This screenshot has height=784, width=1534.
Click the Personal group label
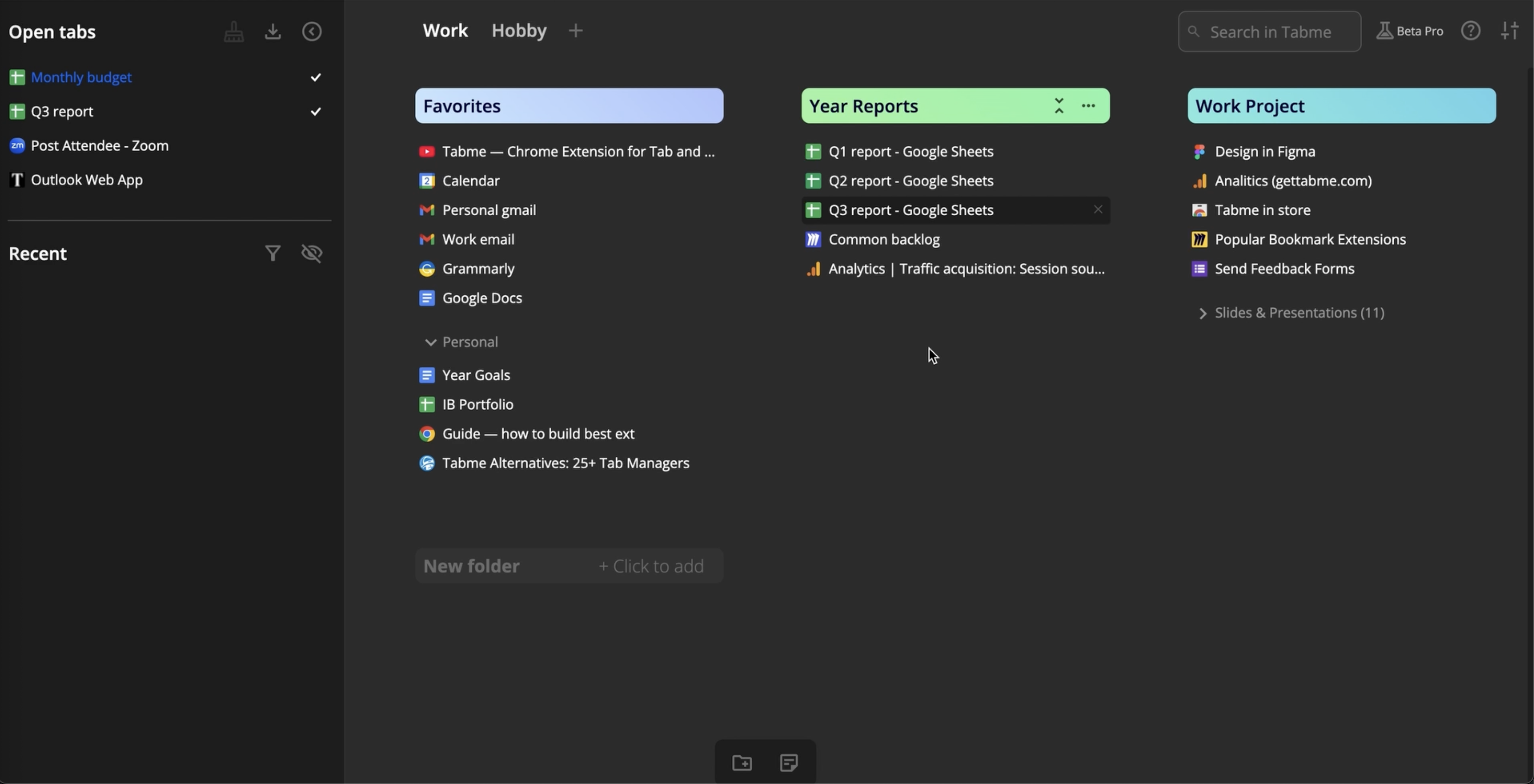point(470,342)
